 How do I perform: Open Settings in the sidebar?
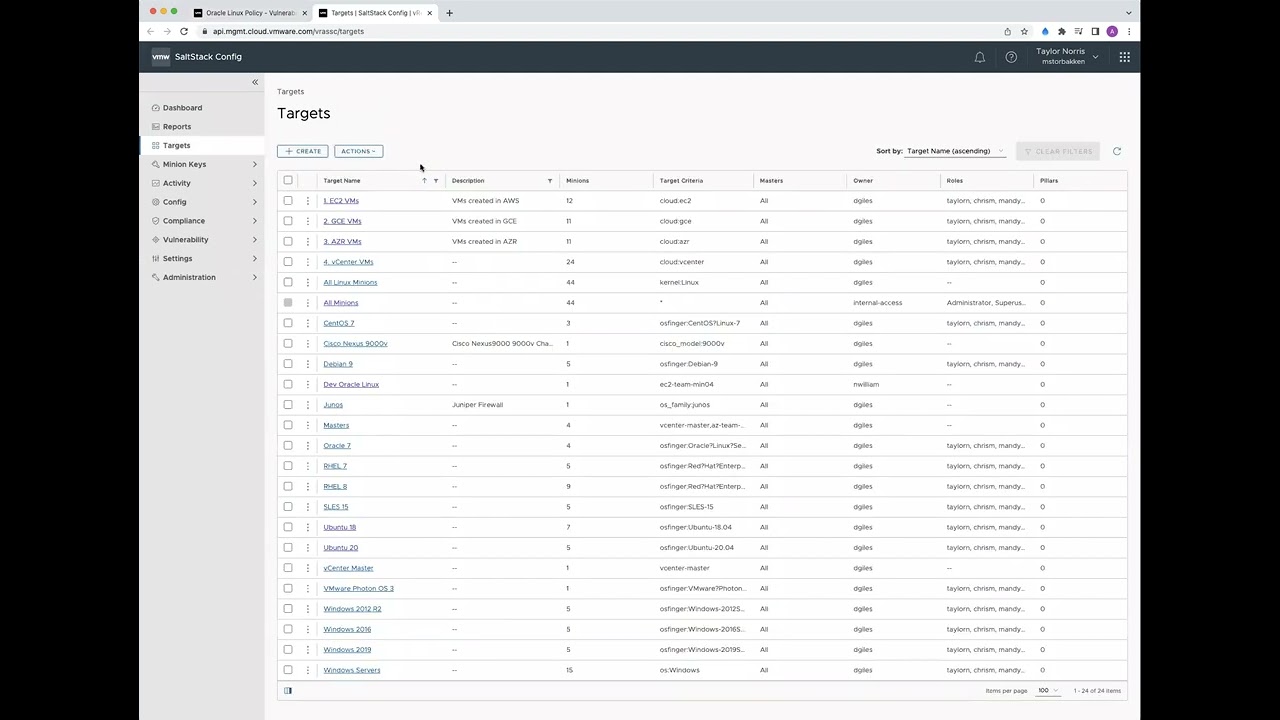pos(177,258)
